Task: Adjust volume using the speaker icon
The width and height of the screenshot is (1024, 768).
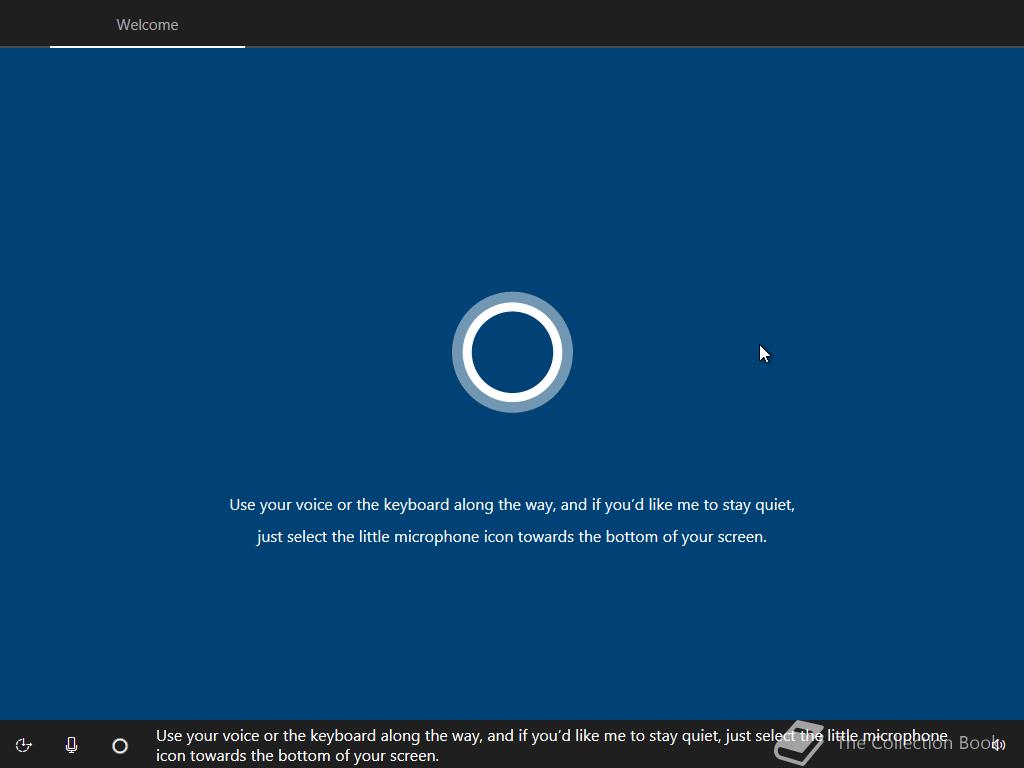Action: click(999, 744)
